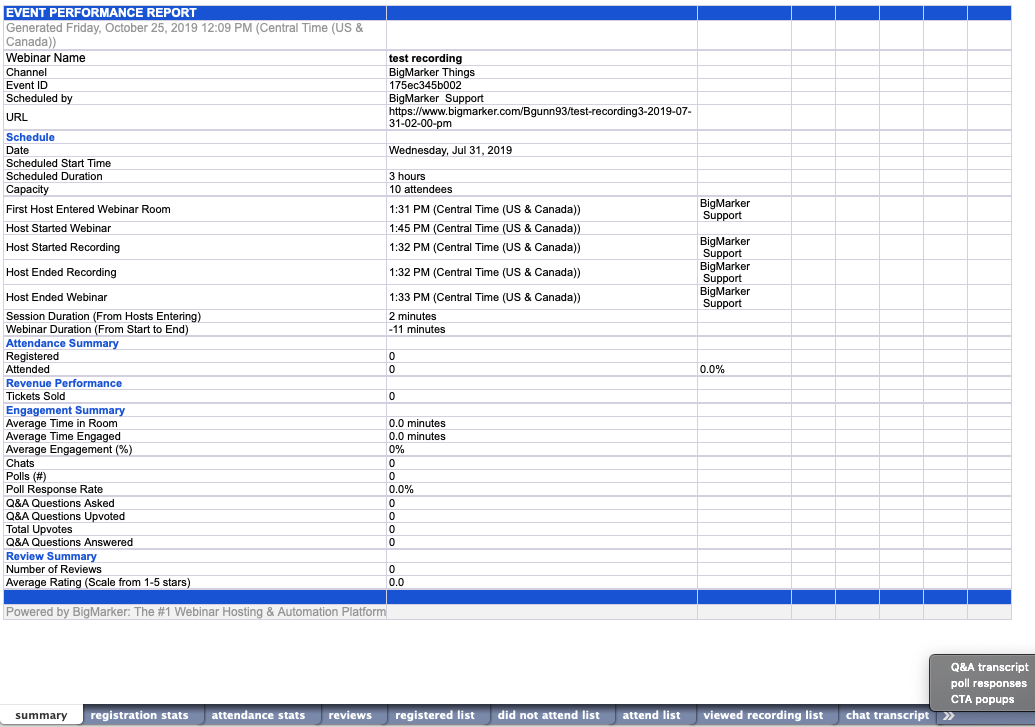Select the Q&A Questions Asked label cell
The width and height of the screenshot is (1035, 727).
pos(195,503)
